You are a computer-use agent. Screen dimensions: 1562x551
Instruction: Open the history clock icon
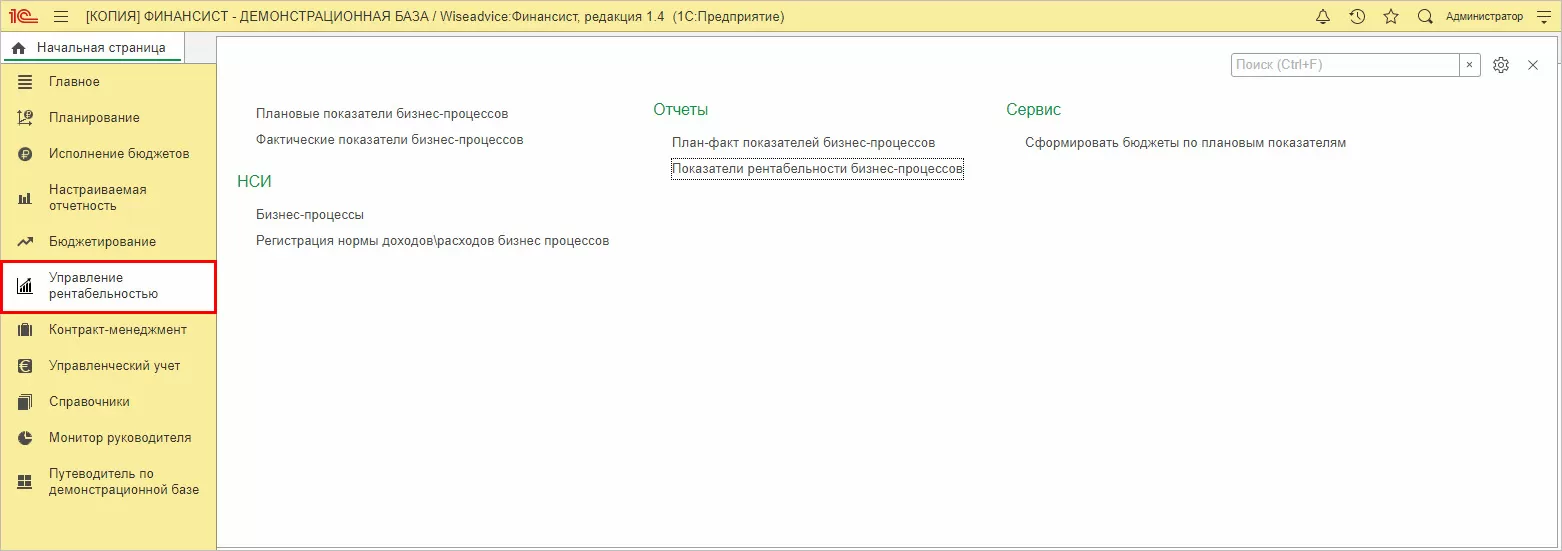point(1357,16)
